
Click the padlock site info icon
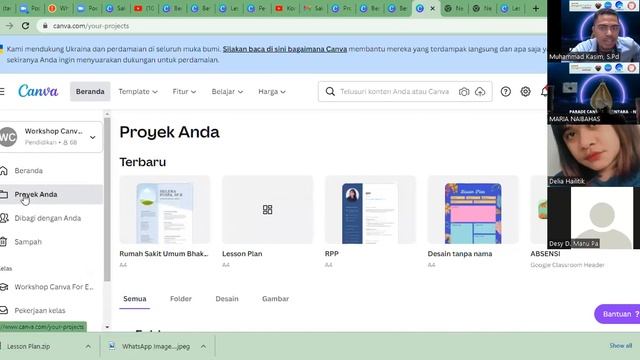(45, 26)
